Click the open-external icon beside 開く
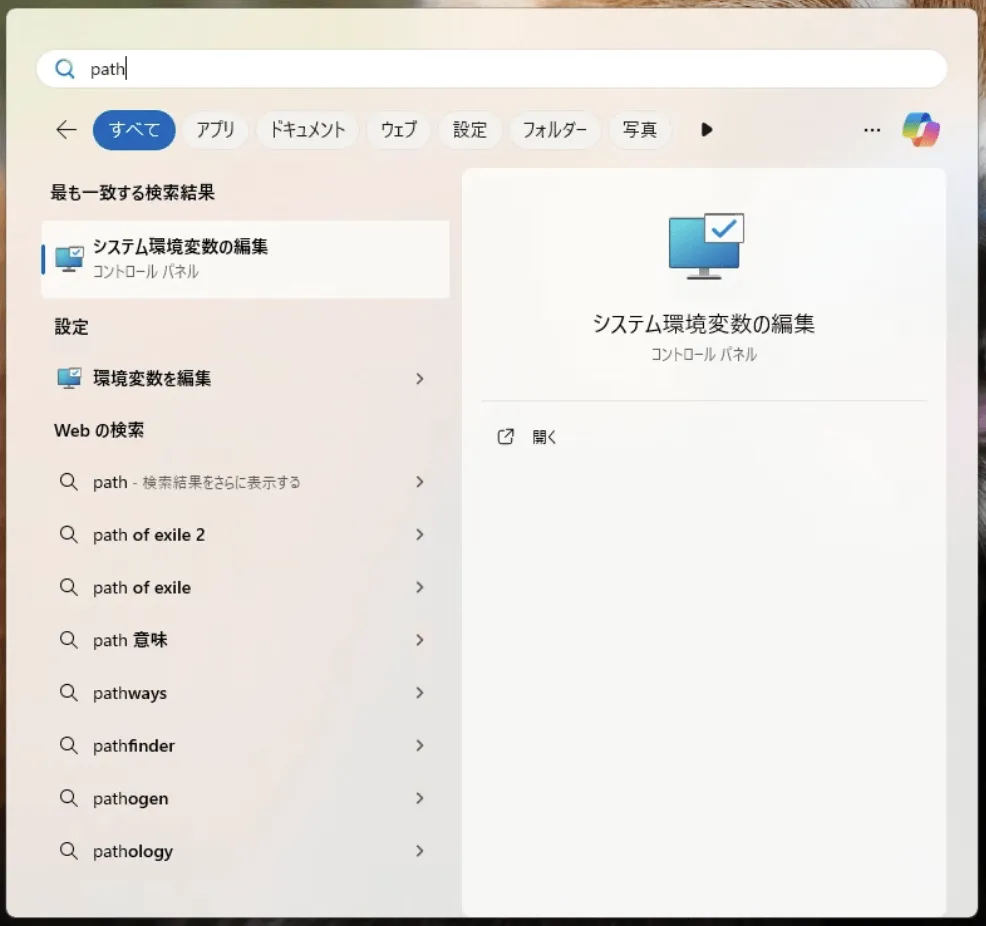 pos(506,437)
